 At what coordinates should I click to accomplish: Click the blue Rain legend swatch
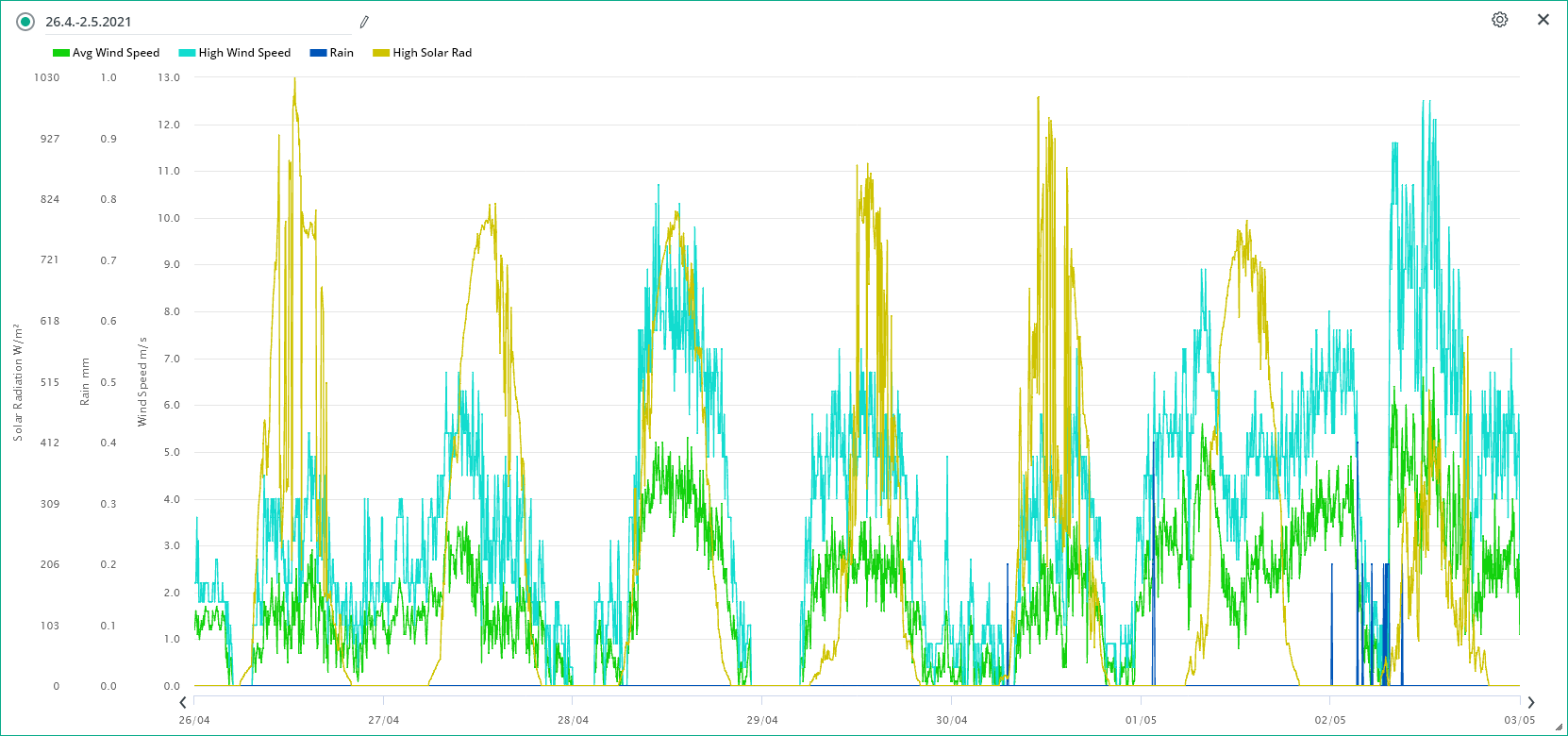pyautogui.click(x=318, y=53)
